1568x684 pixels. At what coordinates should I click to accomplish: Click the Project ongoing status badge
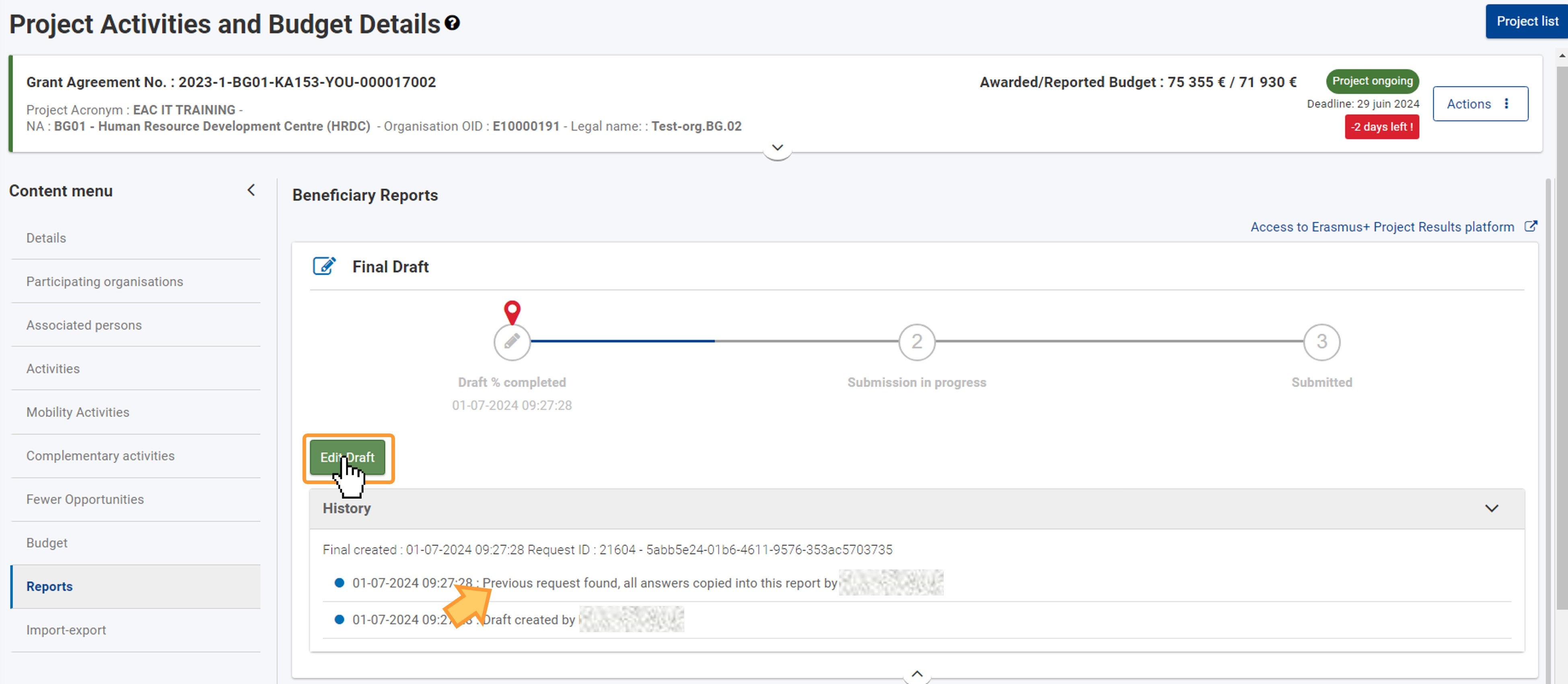[1372, 81]
